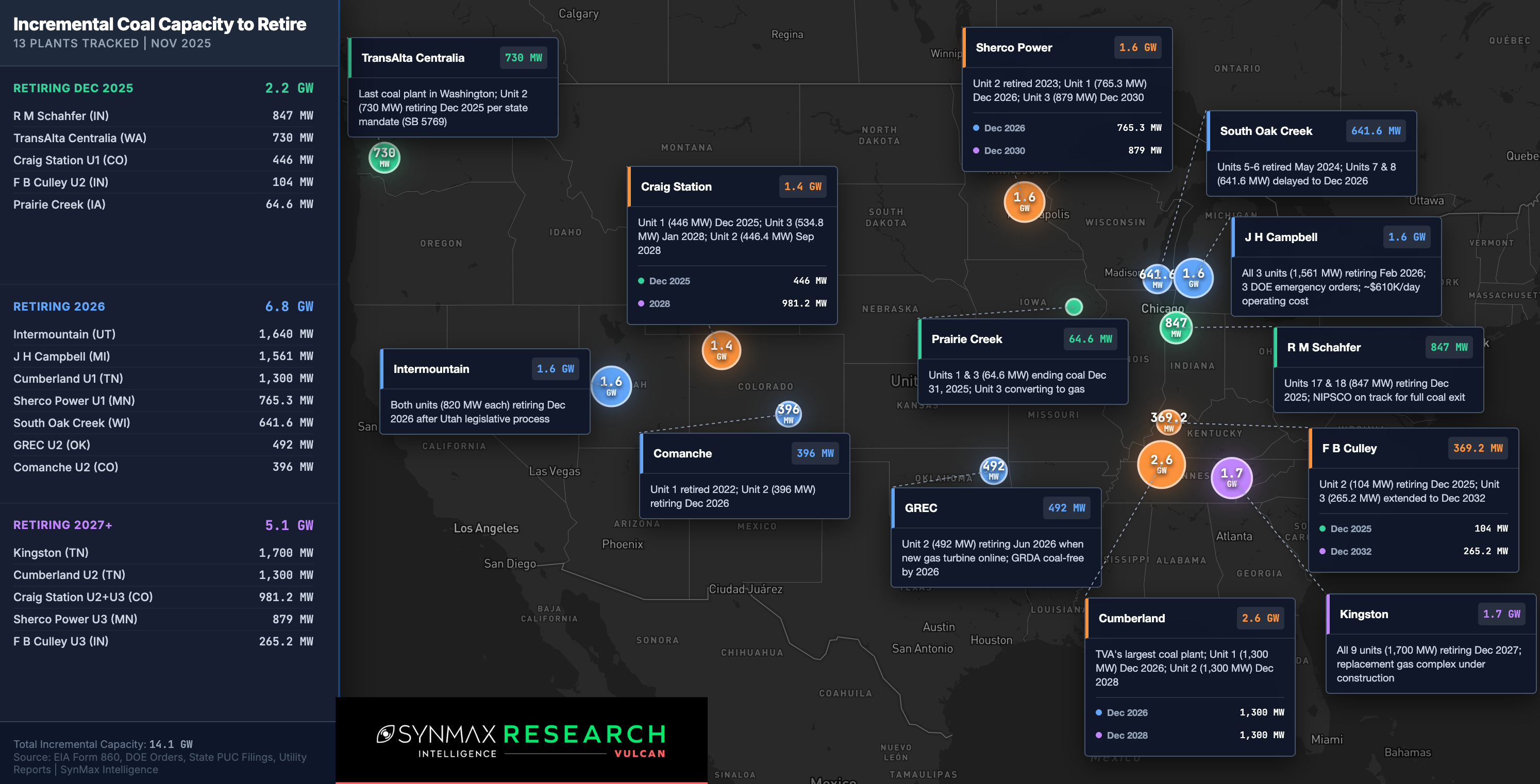The height and width of the screenshot is (784, 1540).
Task: Open the Retiring Dec 2025 section header
Action: [73, 88]
